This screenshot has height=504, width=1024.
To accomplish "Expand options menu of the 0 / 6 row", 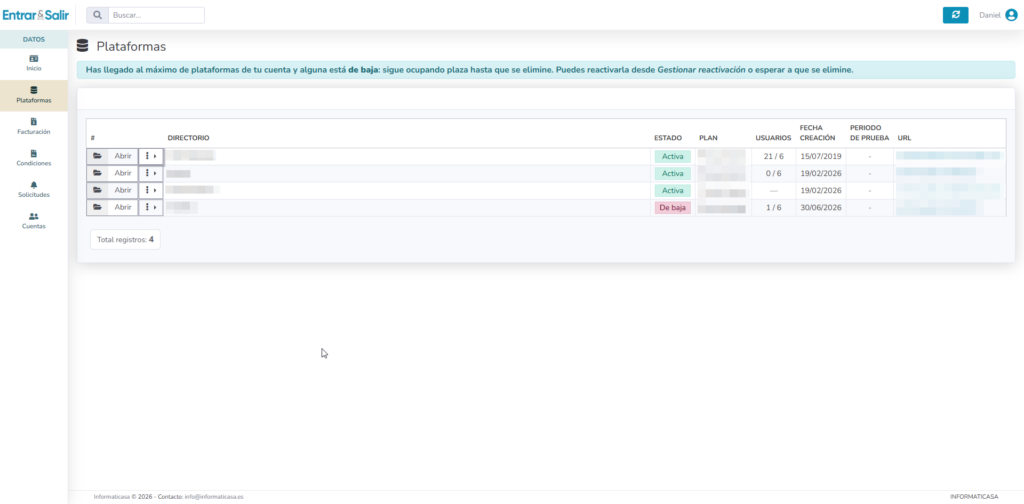I will (151, 173).
